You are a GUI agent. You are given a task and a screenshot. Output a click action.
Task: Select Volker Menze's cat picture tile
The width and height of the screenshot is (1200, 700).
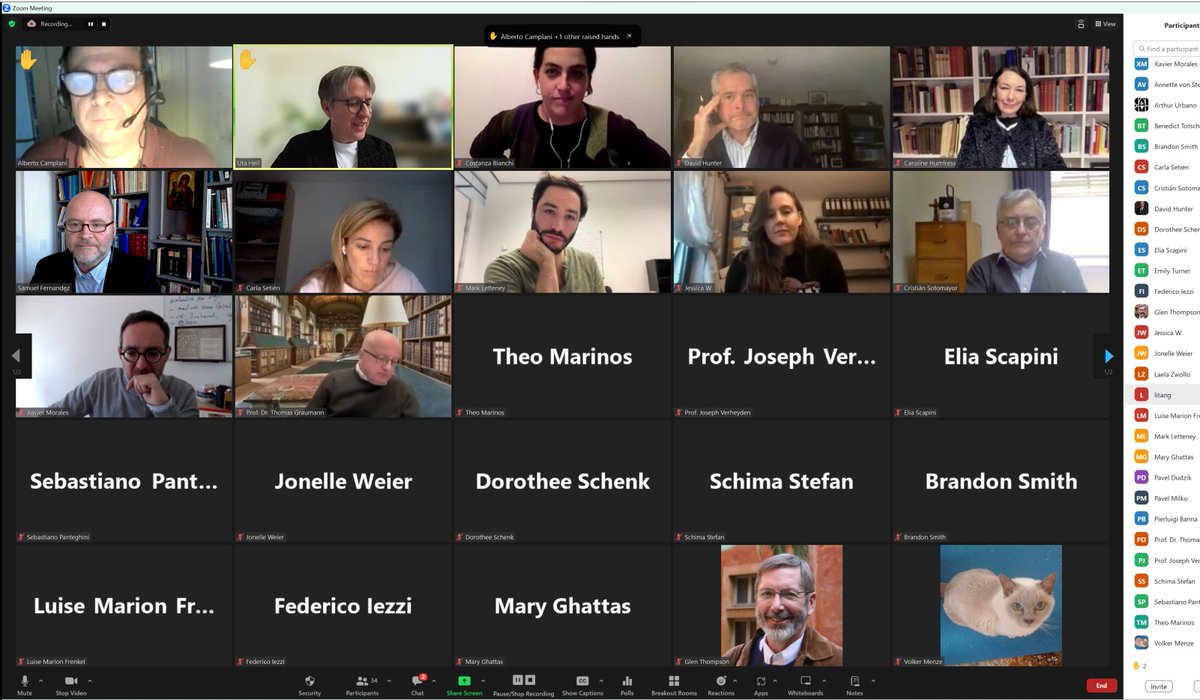pos(1001,606)
